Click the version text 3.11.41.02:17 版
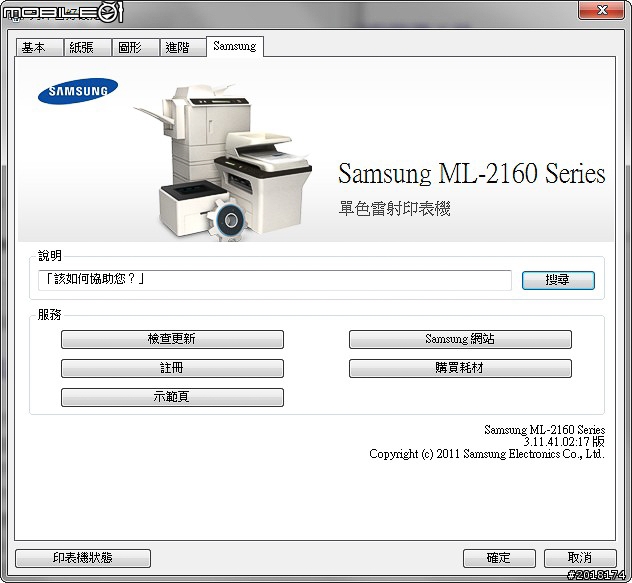The height and width of the screenshot is (583, 632). coord(563,441)
